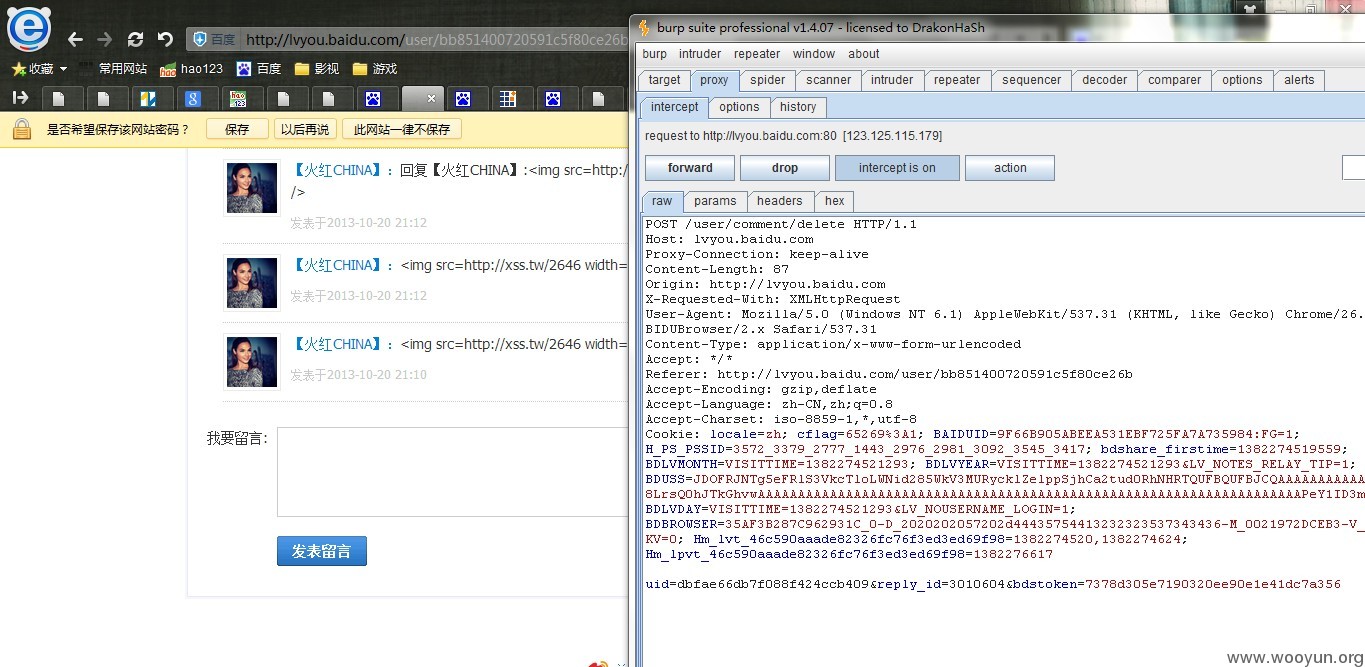Click the POST /user/comment/delete request line
This screenshot has height=667, width=1365.
pos(781,224)
